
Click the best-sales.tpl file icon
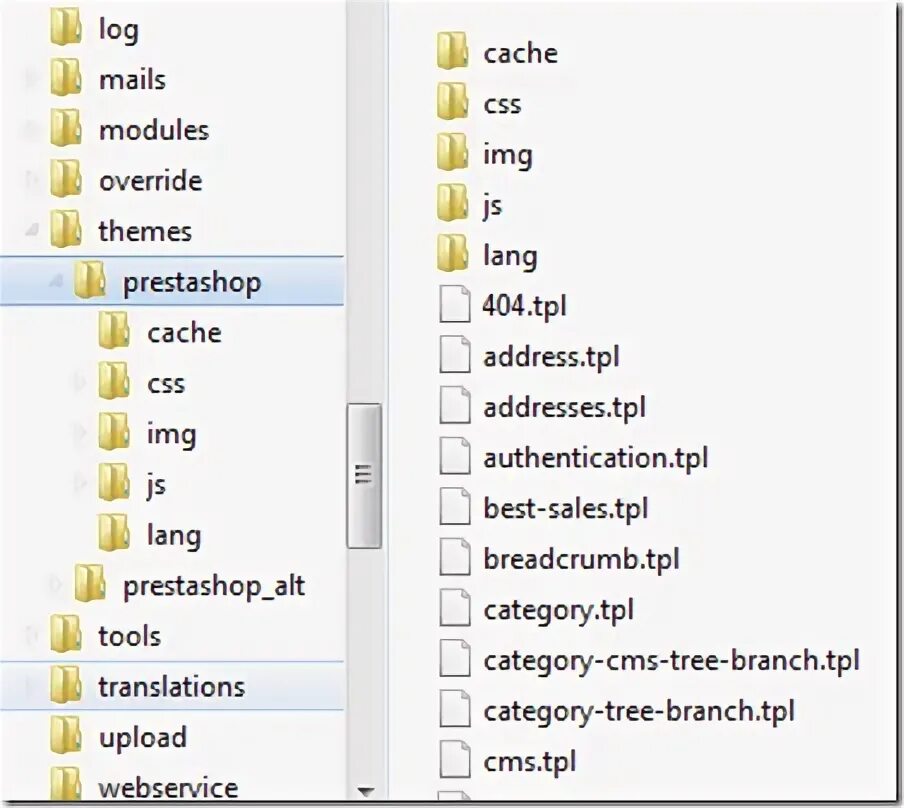(455, 508)
